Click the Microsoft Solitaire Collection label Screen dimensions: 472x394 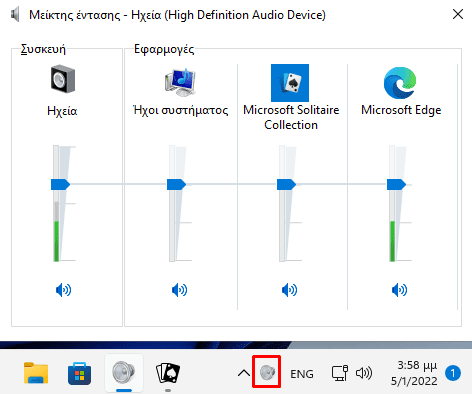click(291, 117)
